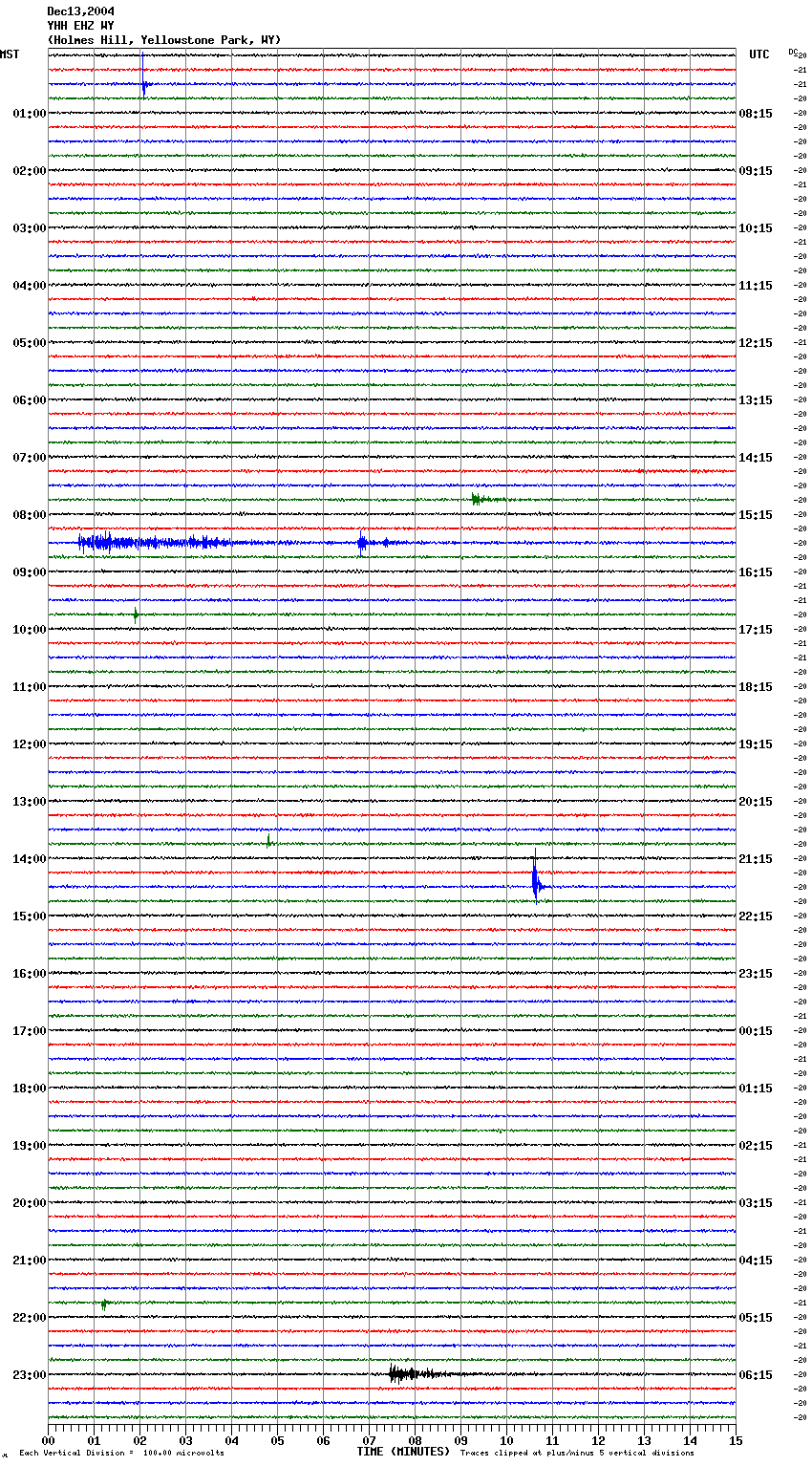Click the 03:15 UTC time label
812x1466 pixels.
point(756,1203)
